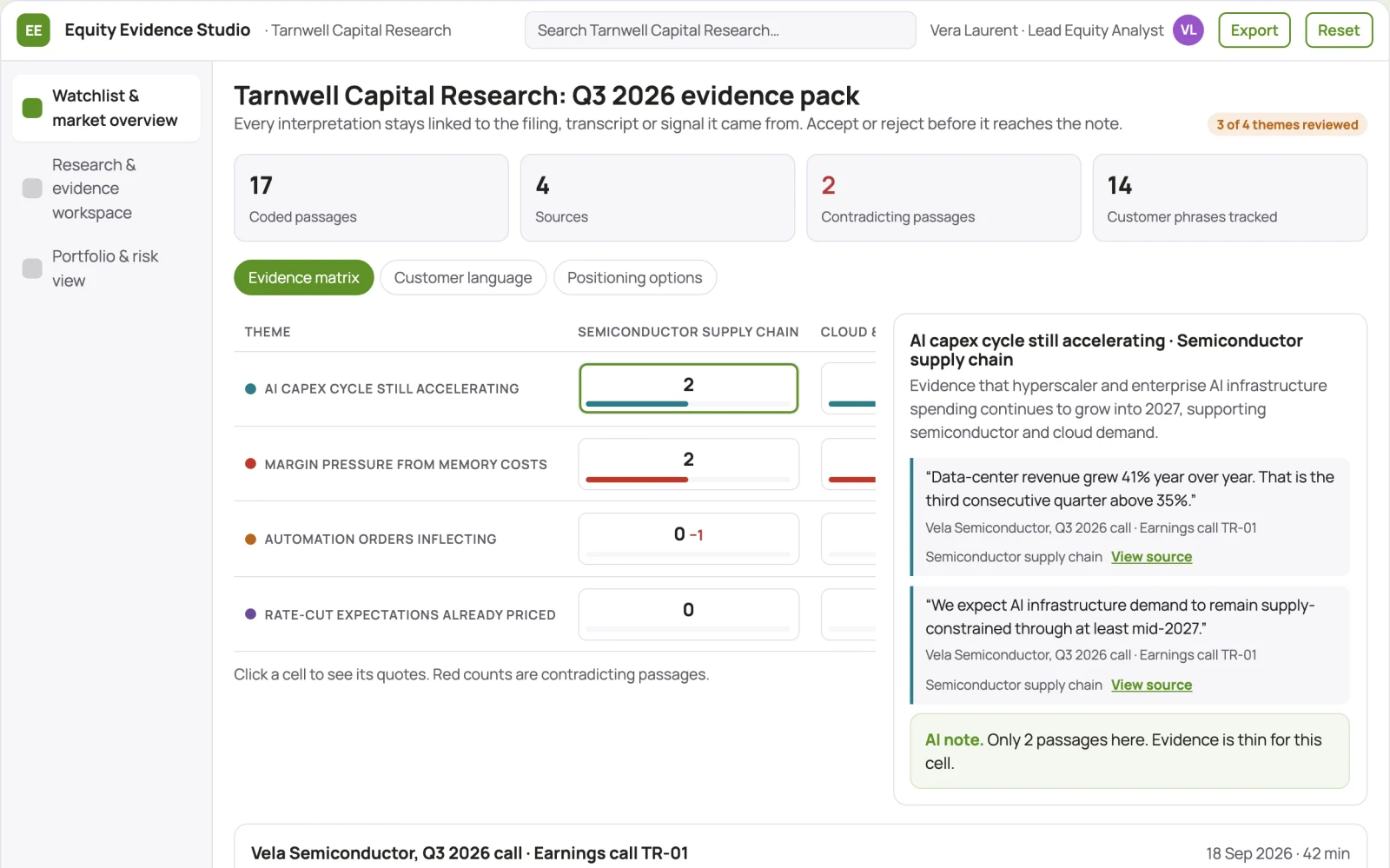This screenshot has width=1390, height=868.
Task: Open the VL user avatar
Action: point(1188,30)
